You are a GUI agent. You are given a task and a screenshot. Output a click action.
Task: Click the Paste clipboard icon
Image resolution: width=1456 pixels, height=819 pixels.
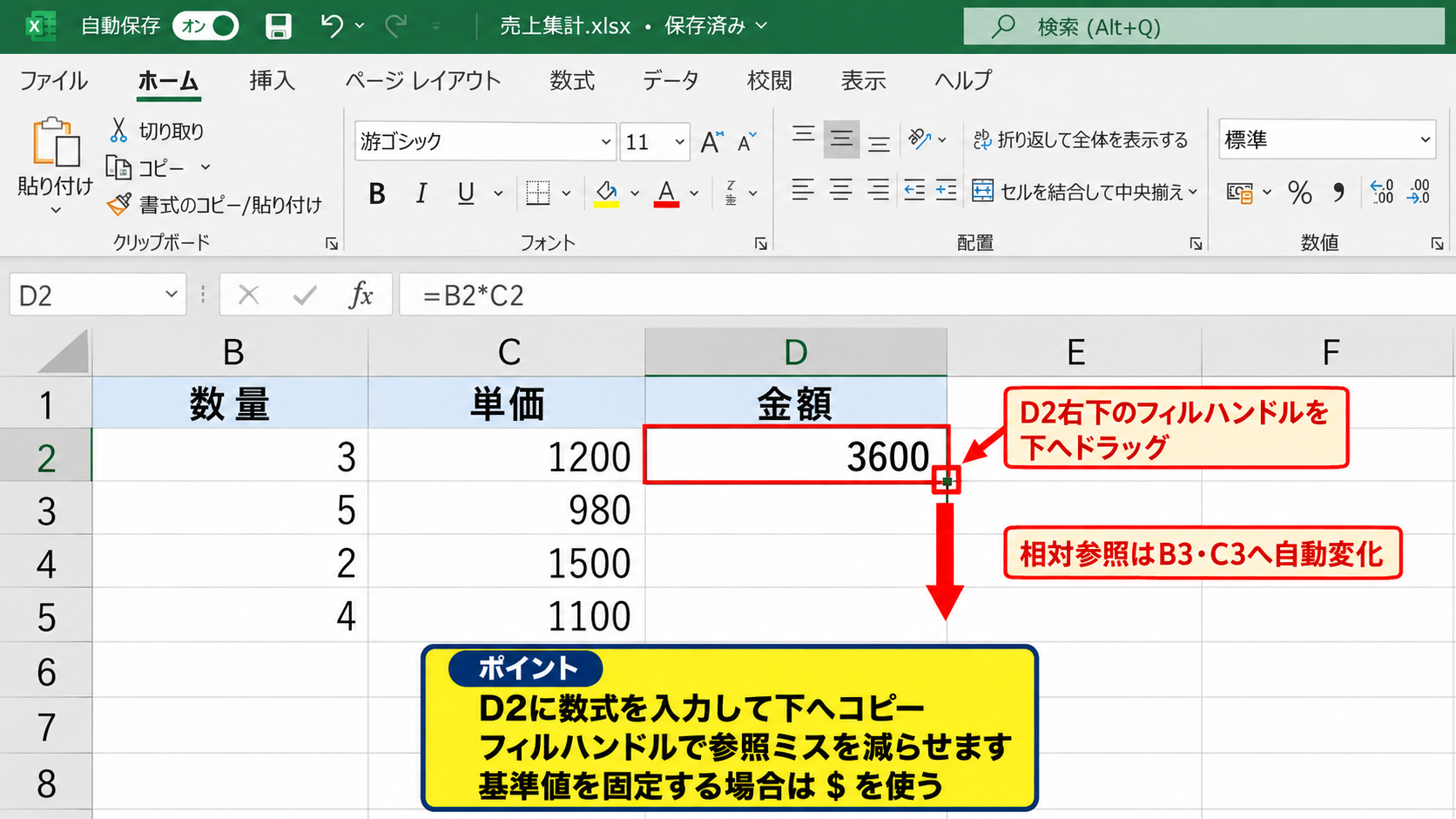[55, 142]
